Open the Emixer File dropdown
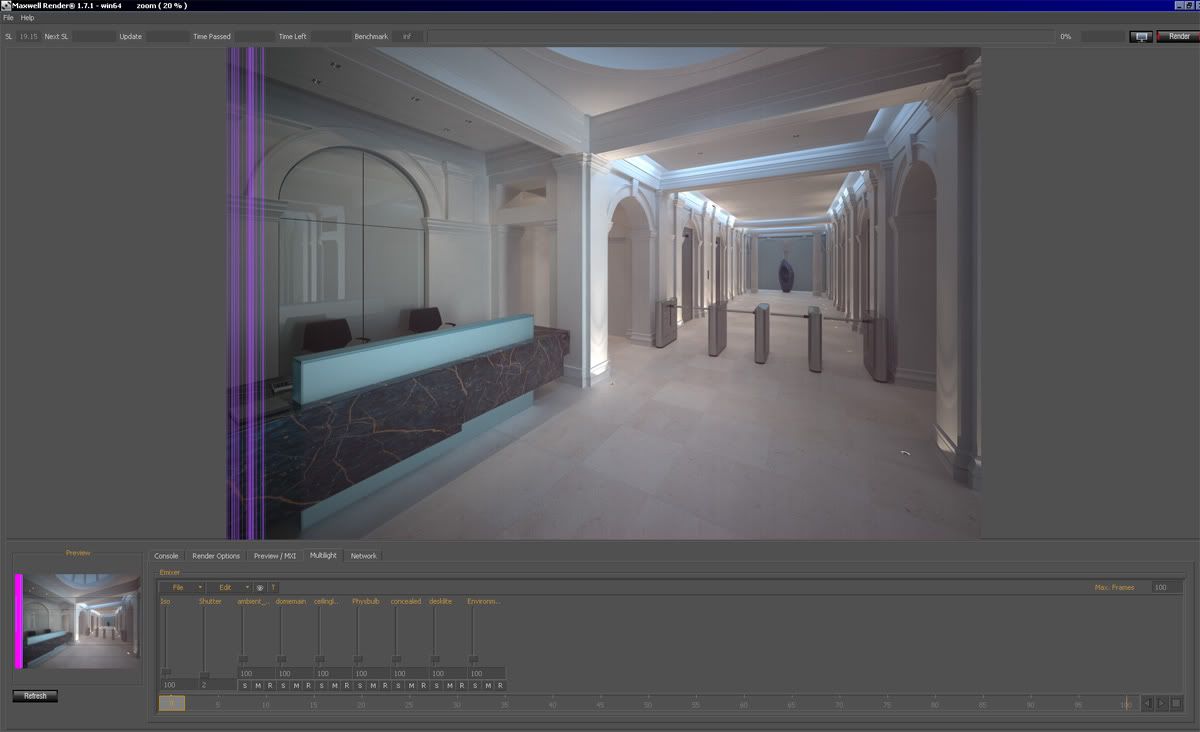 pos(182,588)
